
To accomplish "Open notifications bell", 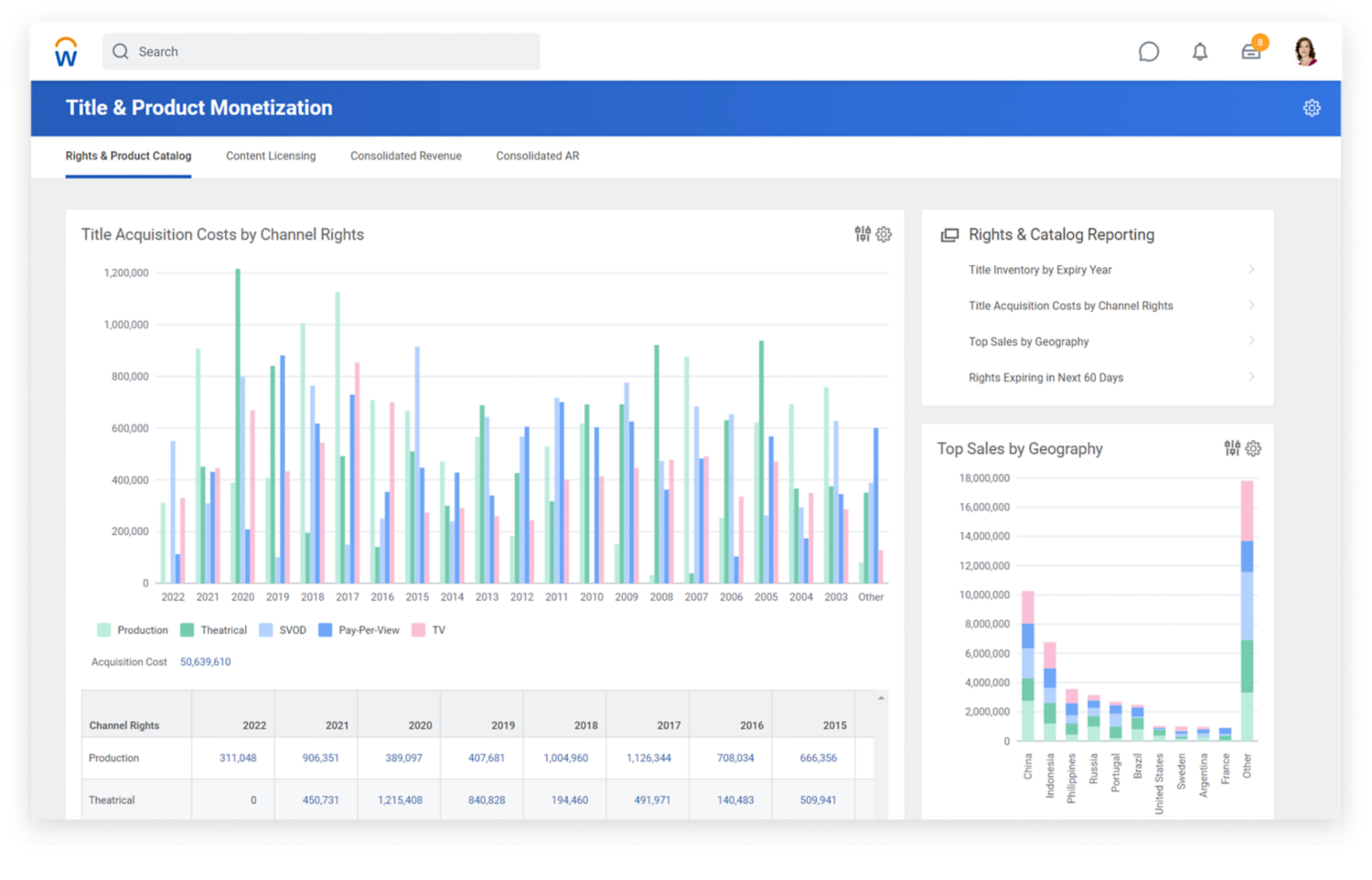I will [1200, 52].
